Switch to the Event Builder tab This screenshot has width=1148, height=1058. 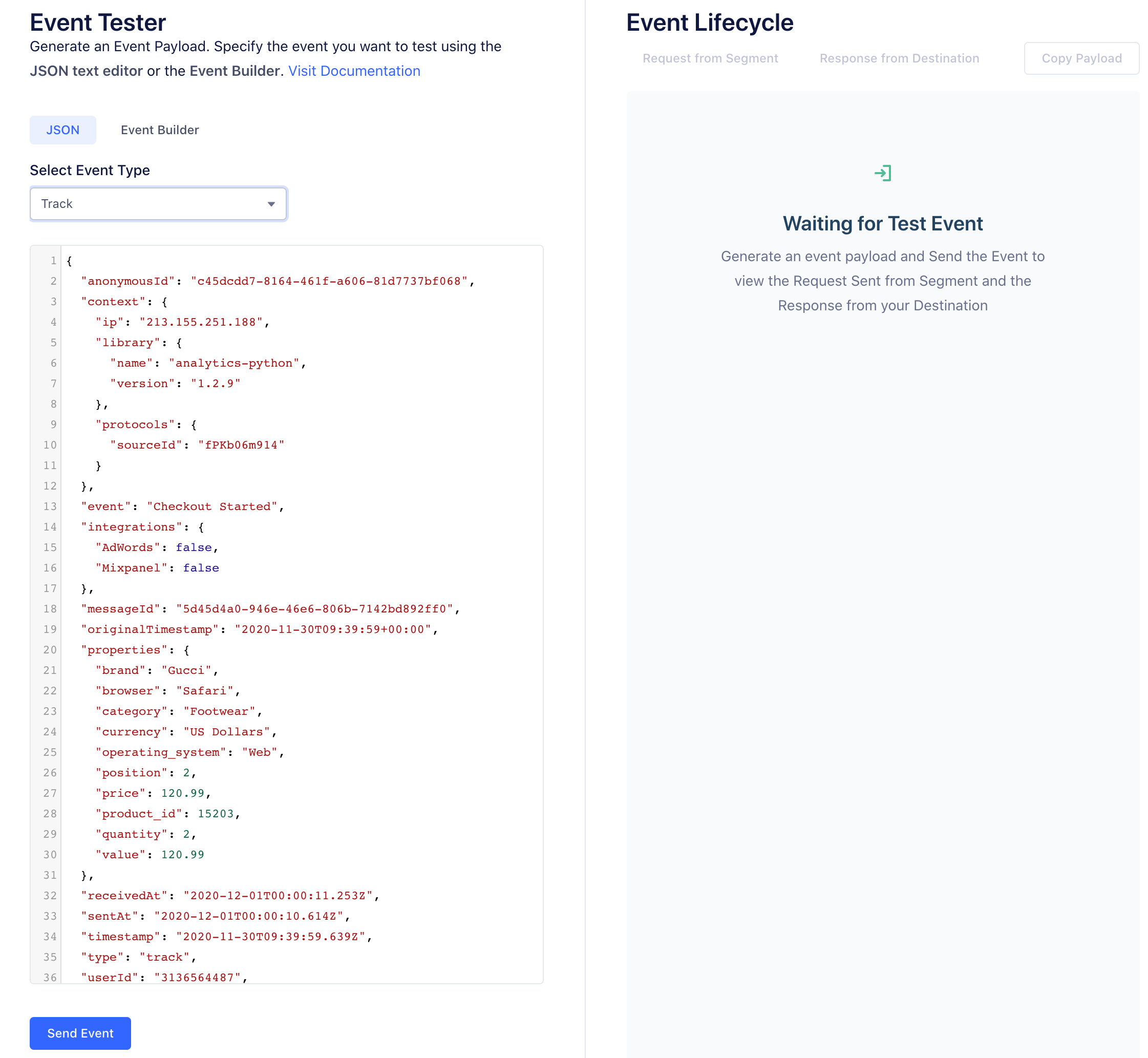pyautogui.click(x=160, y=130)
